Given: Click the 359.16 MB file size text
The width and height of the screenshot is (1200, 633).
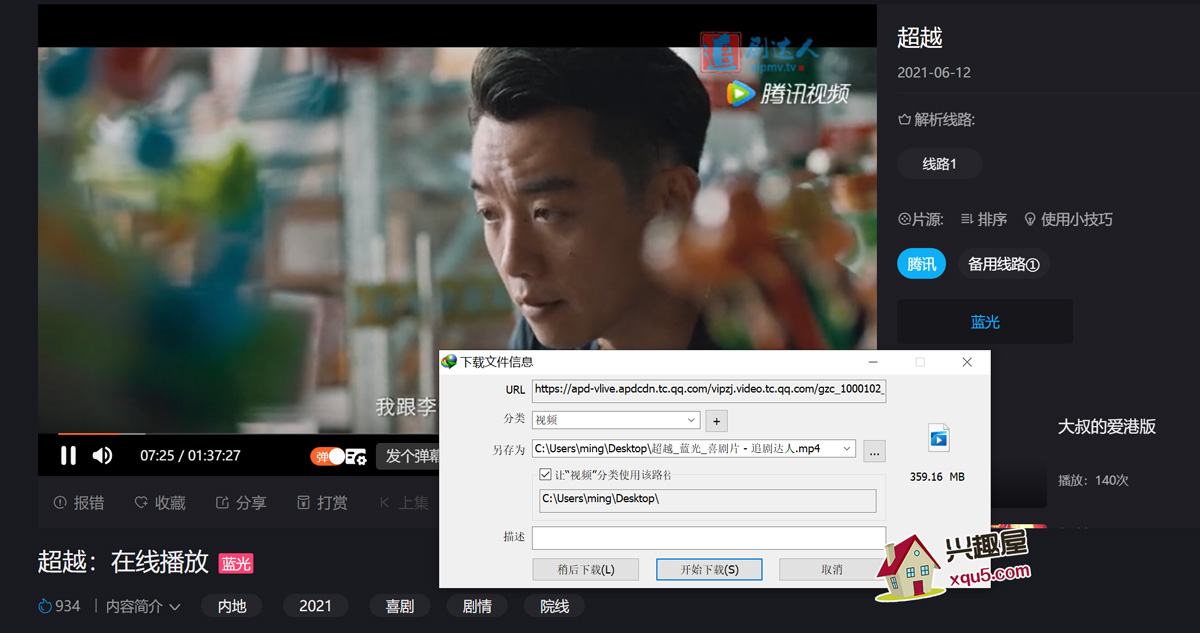Looking at the screenshot, I should pos(937,477).
